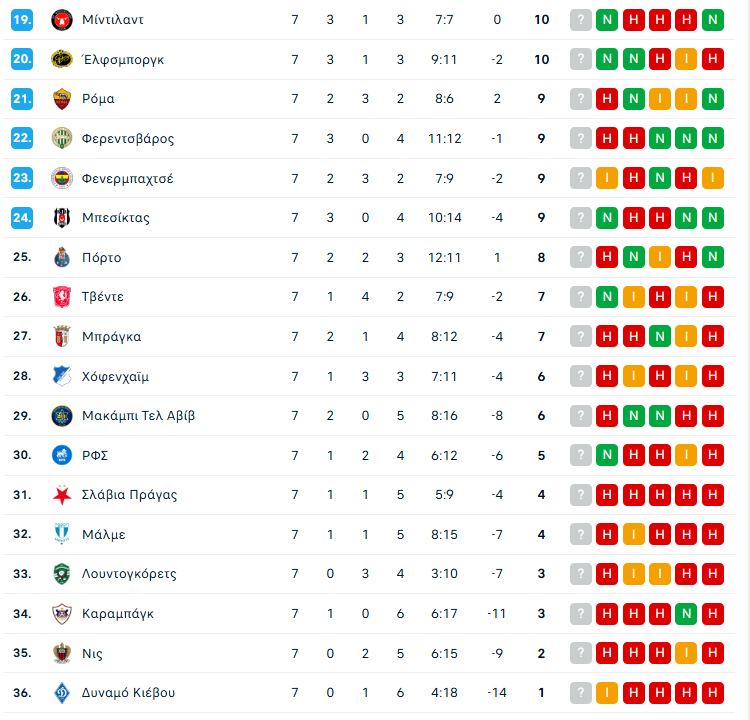The height and width of the screenshot is (720, 750).
Task: Click the Ρόμα club crest
Action: (x=62, y=99)
